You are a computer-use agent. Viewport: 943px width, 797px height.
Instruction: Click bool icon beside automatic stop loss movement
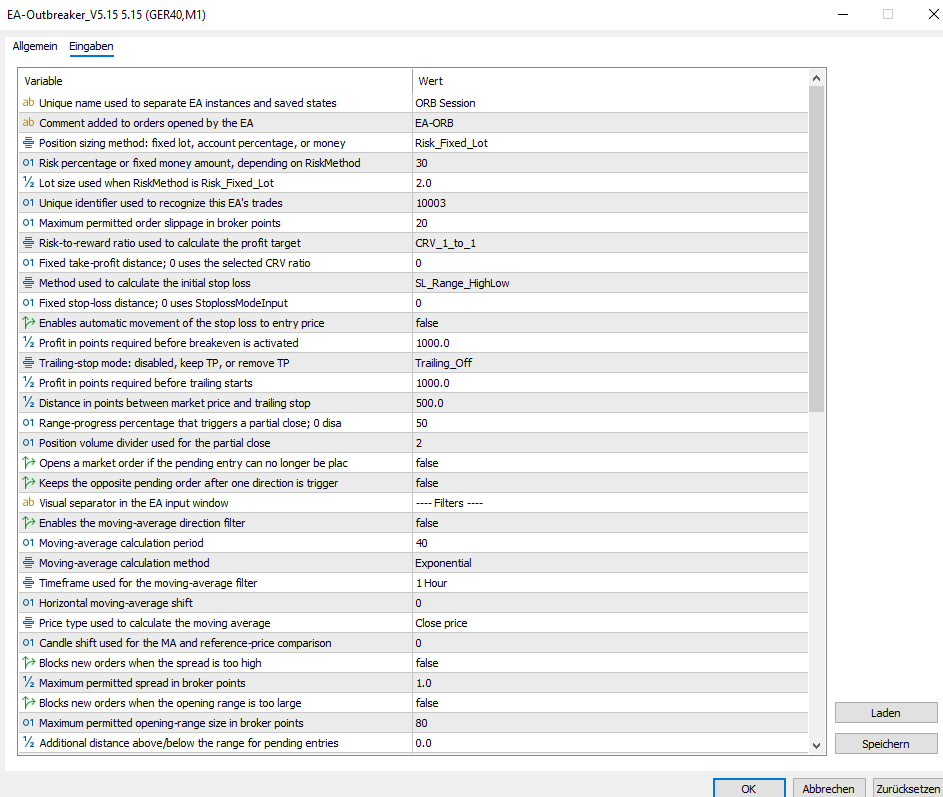[x=28, y=322]
